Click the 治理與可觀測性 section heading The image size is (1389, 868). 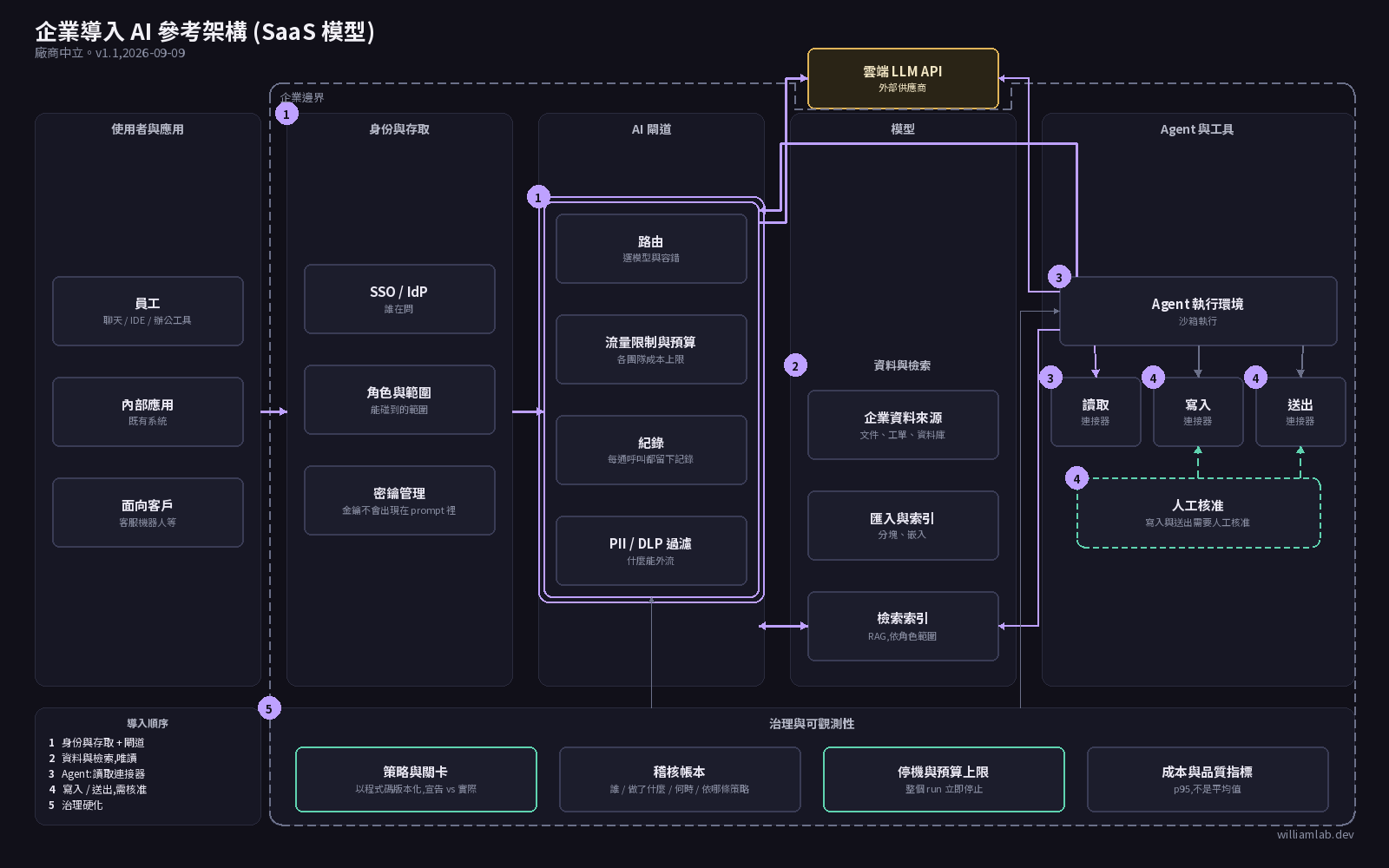[x=812, y=724]
